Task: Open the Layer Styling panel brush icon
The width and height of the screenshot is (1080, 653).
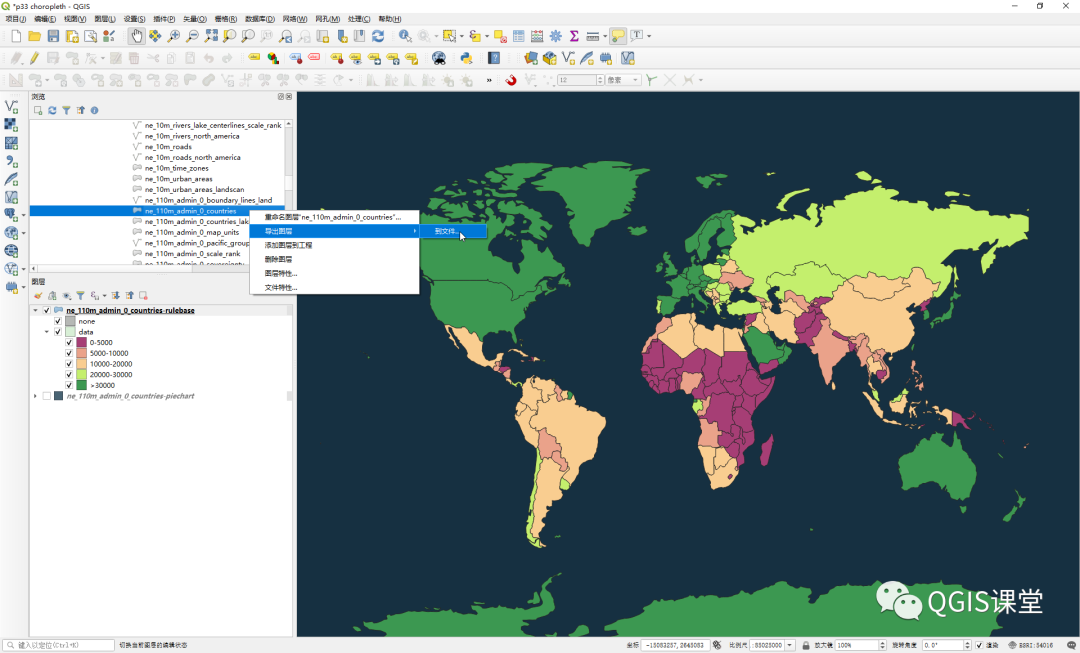Action: coord(37,295)
